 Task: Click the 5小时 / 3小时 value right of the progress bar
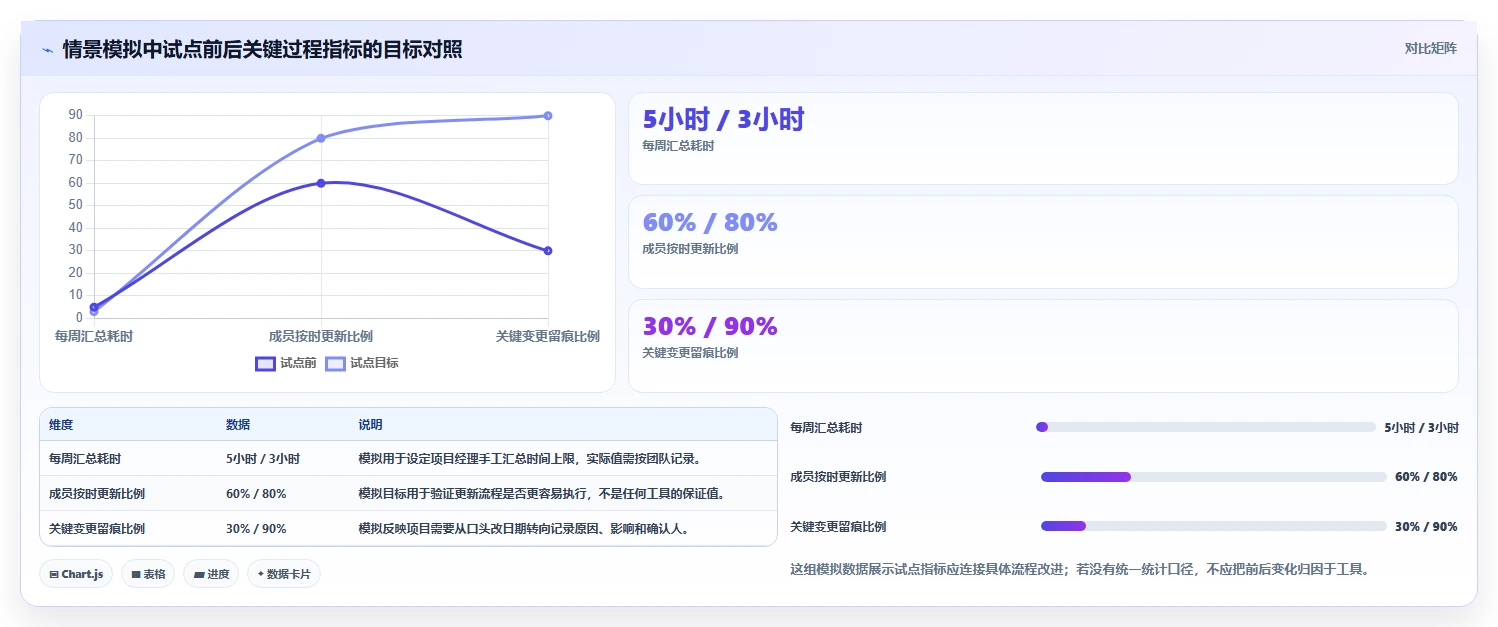pyautogui.click(x=1421, y=428)
